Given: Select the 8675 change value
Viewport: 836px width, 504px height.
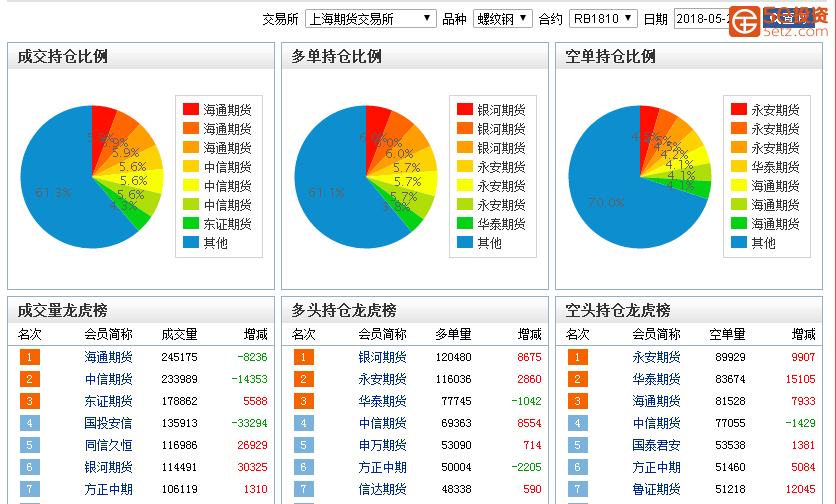Looking at the screenshot, I should coord(529,357).
